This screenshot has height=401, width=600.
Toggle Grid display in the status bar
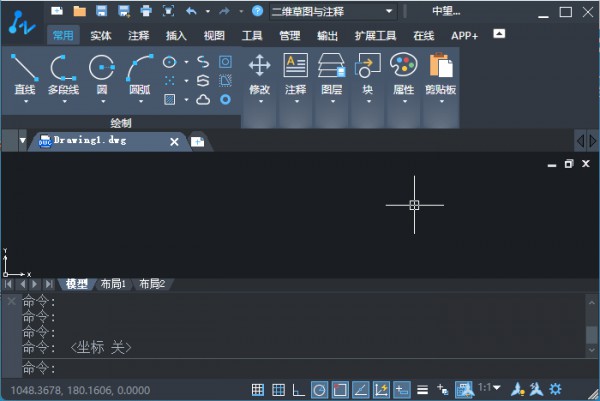(x=278, y=390)
